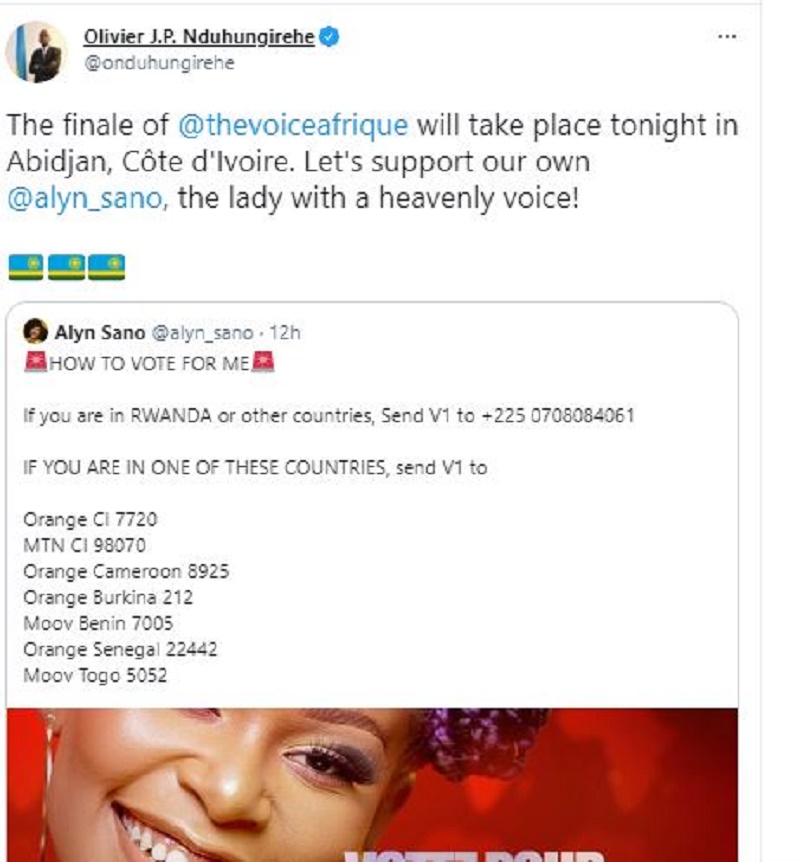Image resolution: width=800 pixels, height=862 pixels.
Task: Click the Alyn Sano name in quoted tweet
Action: tap(100, 333)
